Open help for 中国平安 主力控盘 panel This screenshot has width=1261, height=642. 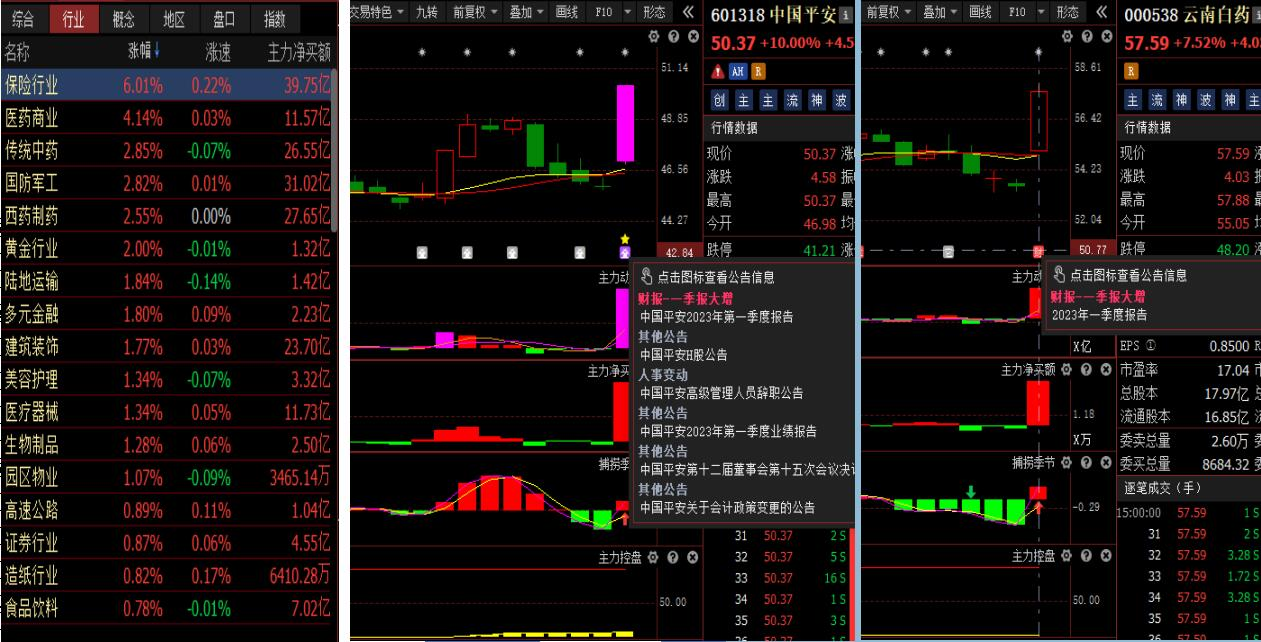tap(673, 555)
